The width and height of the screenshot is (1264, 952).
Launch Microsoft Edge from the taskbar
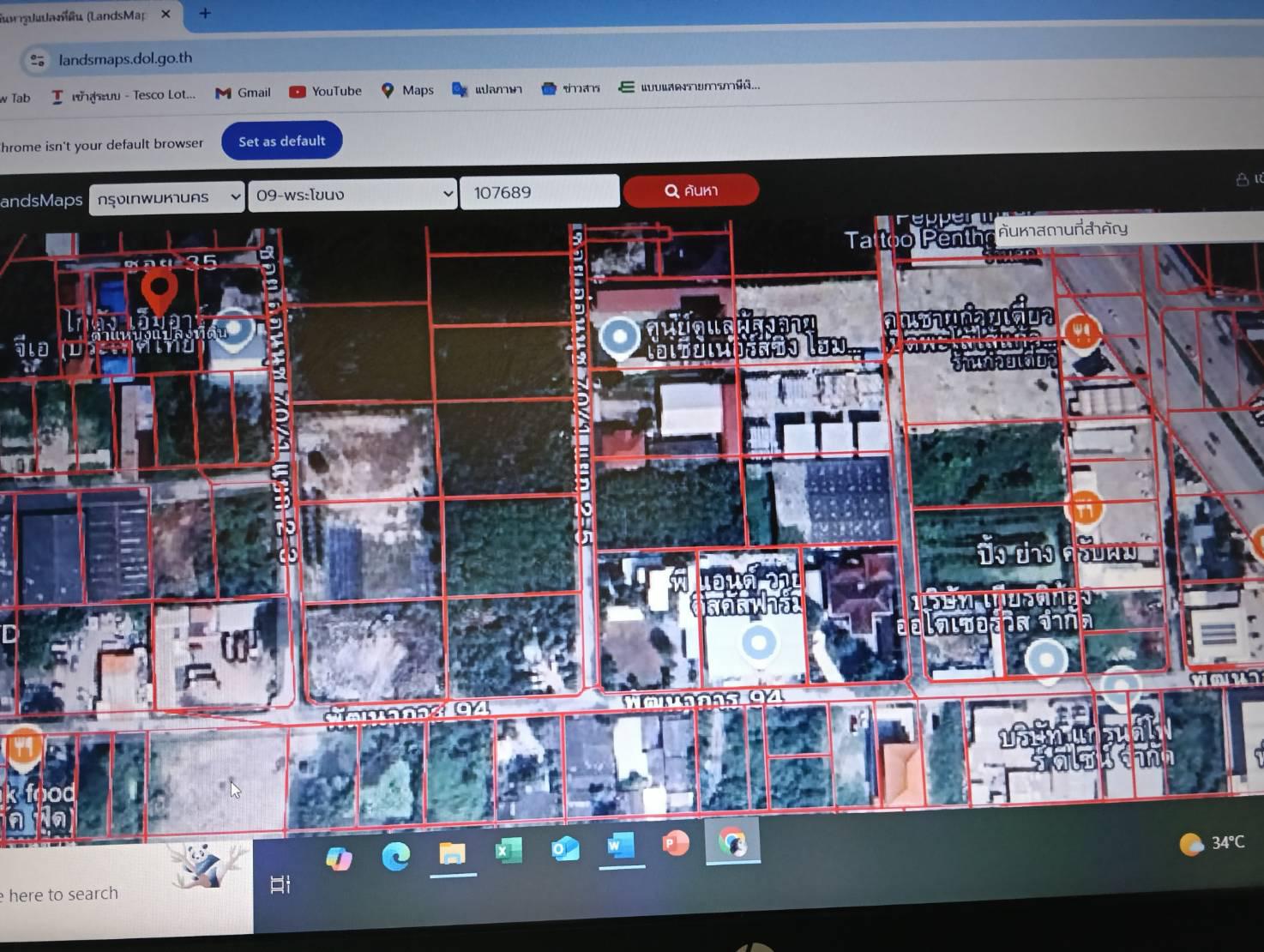[x=395, y=856]
